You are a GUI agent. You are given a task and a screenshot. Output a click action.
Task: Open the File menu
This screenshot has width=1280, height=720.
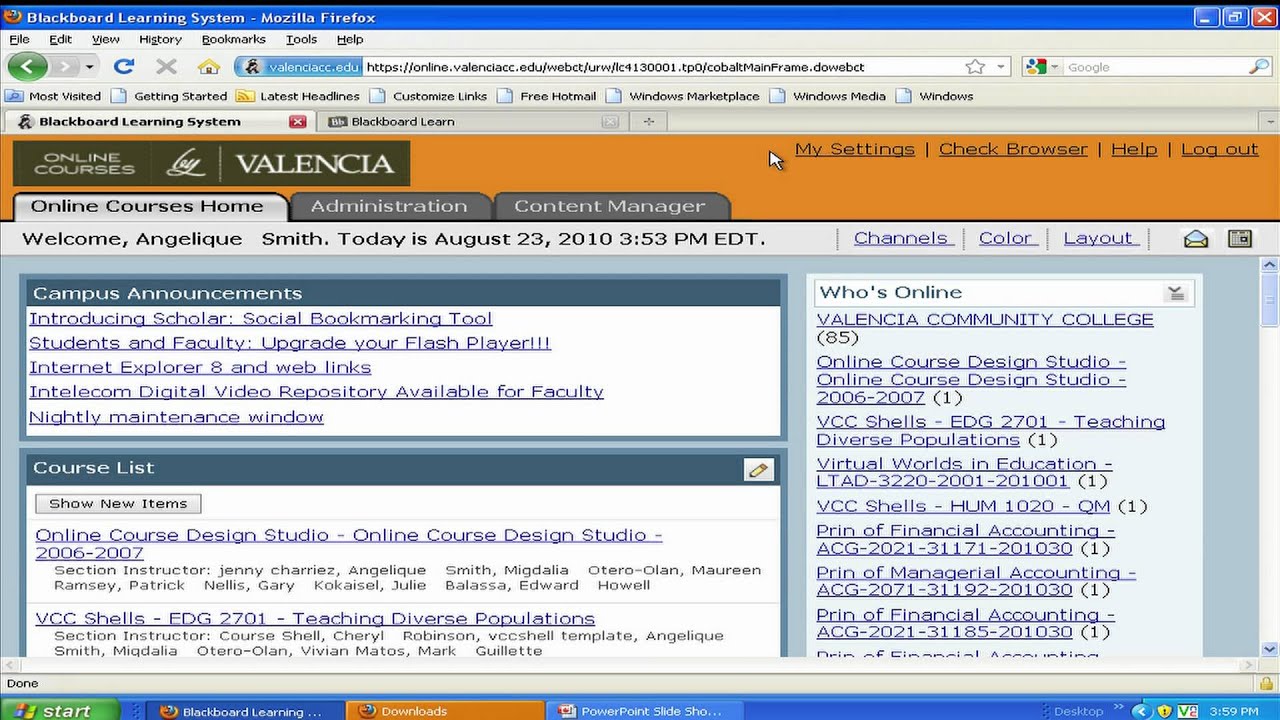pos(19,39)
